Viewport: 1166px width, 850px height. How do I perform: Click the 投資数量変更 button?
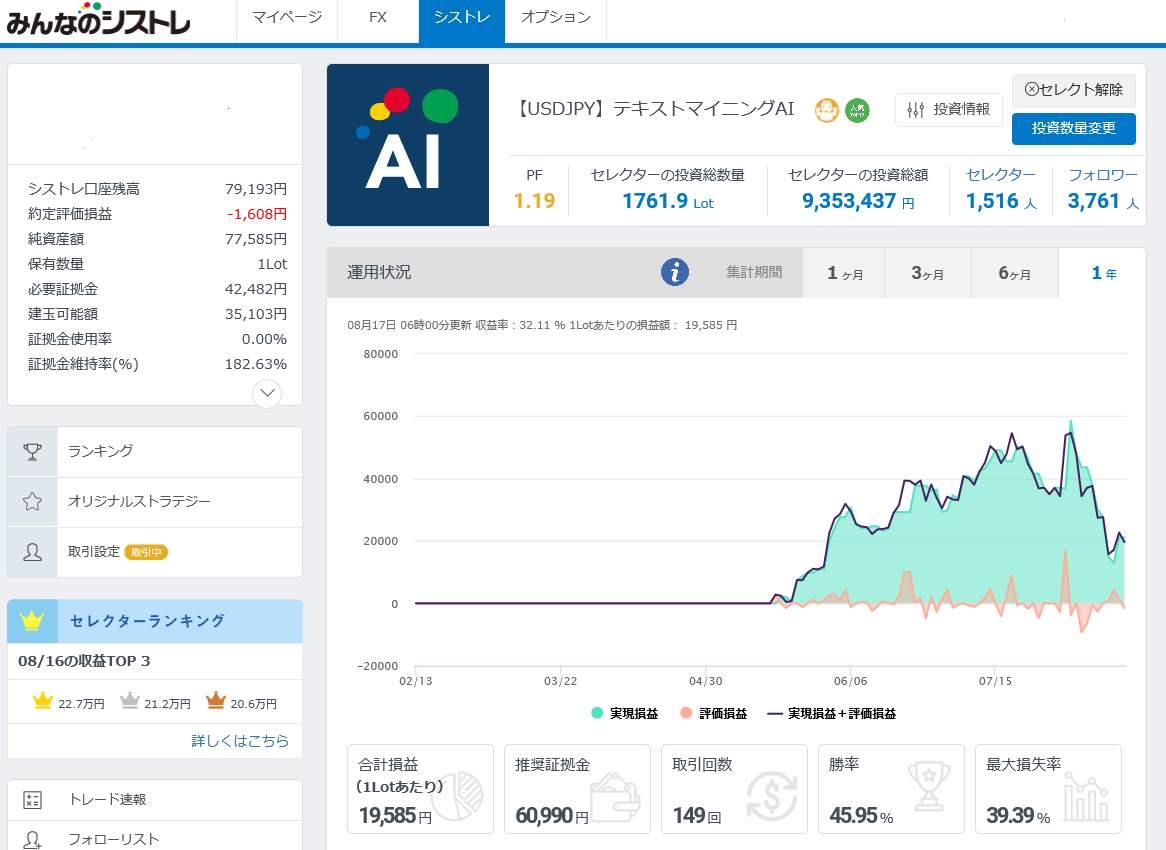coord(1073,129)
